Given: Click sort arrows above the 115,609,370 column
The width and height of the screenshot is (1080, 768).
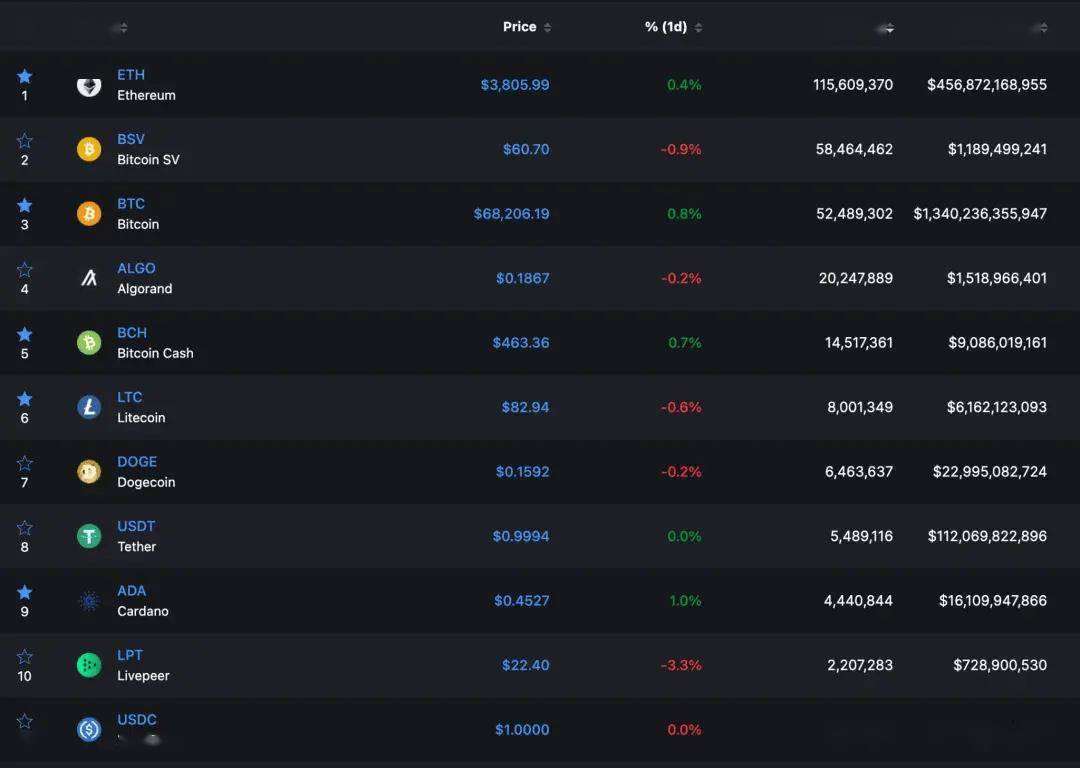Looking at the screenshot, I should tap(890, 28).
